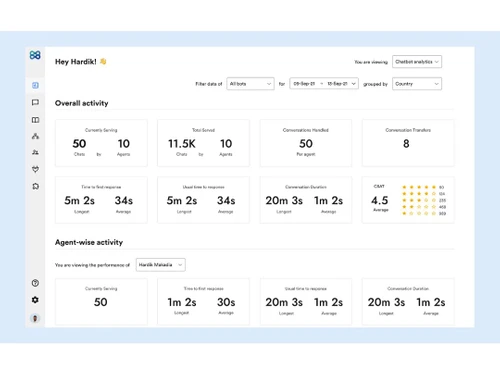
Task: Open the help question-mark icon
Action: point(35,283)
